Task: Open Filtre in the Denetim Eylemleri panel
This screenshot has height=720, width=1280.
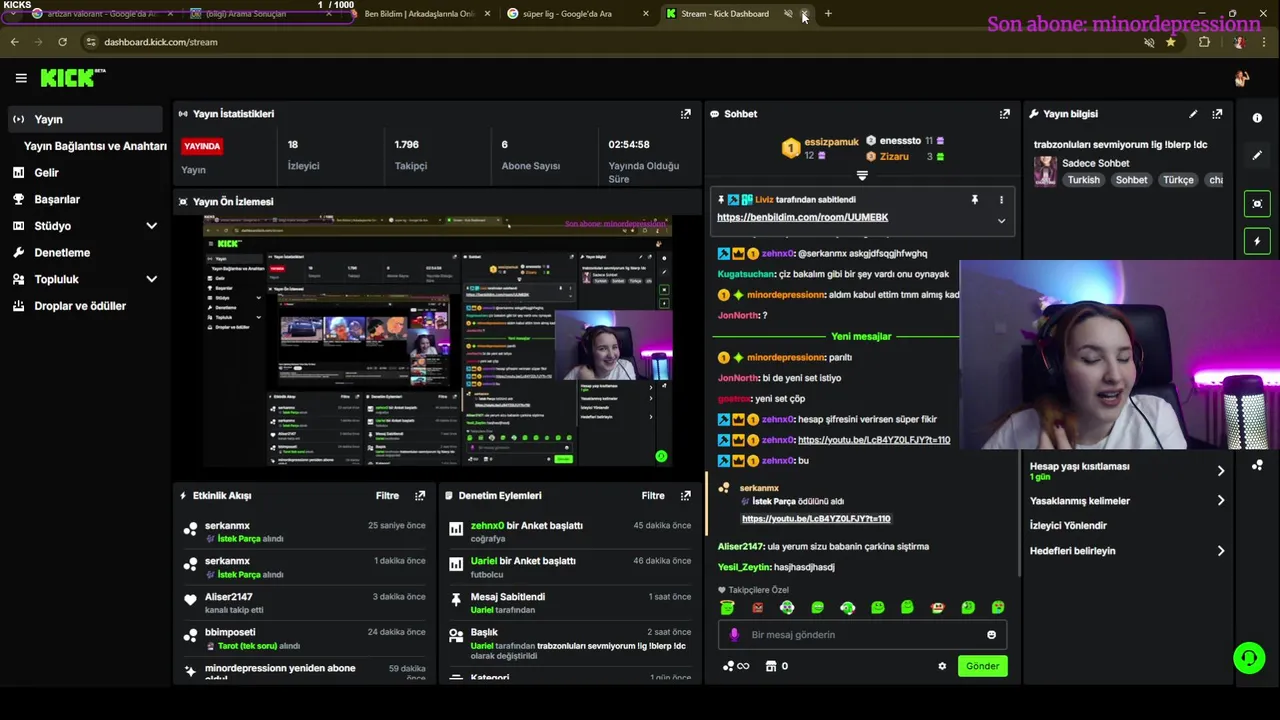Action: pyautogui.click(x=653, y=495)
